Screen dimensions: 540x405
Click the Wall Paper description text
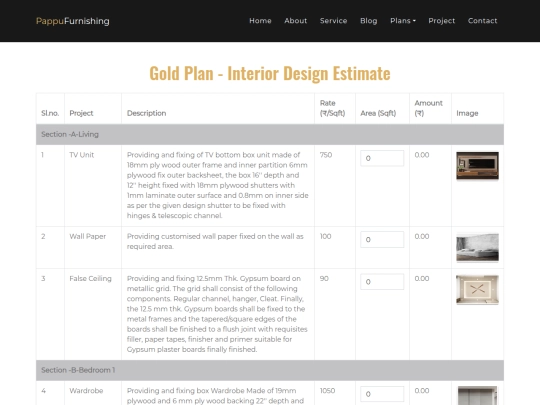coord(215,241)
